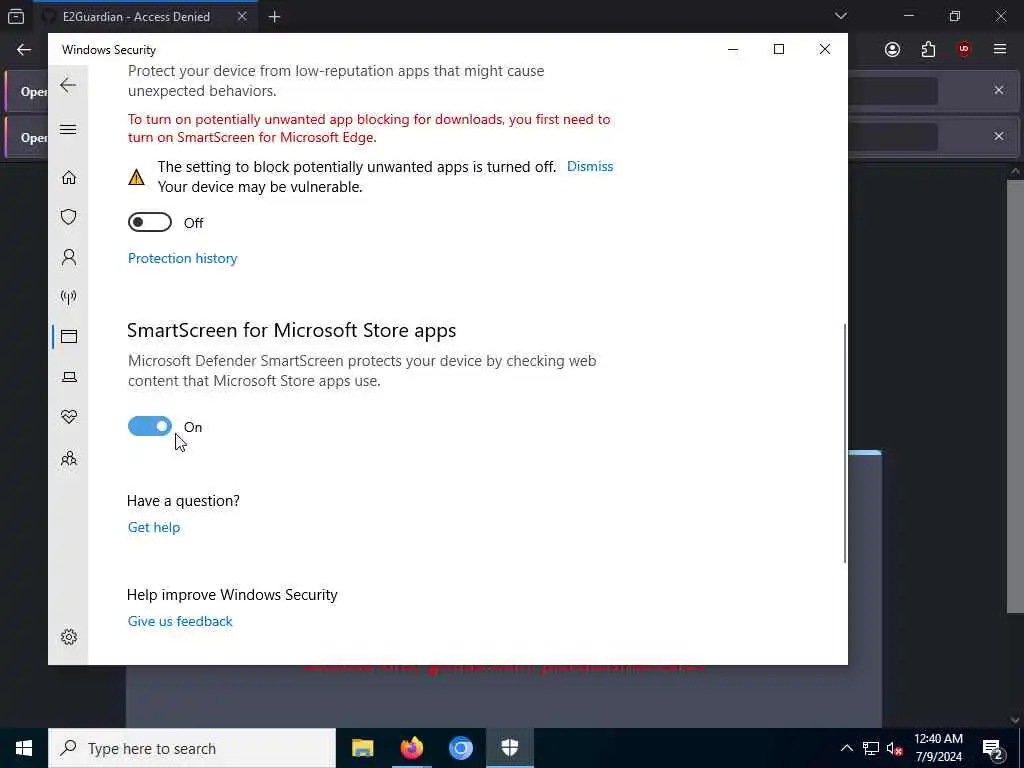Open Chromium from the taskbar
This screenshot has height=768, width=1024.
pos(460,748)
